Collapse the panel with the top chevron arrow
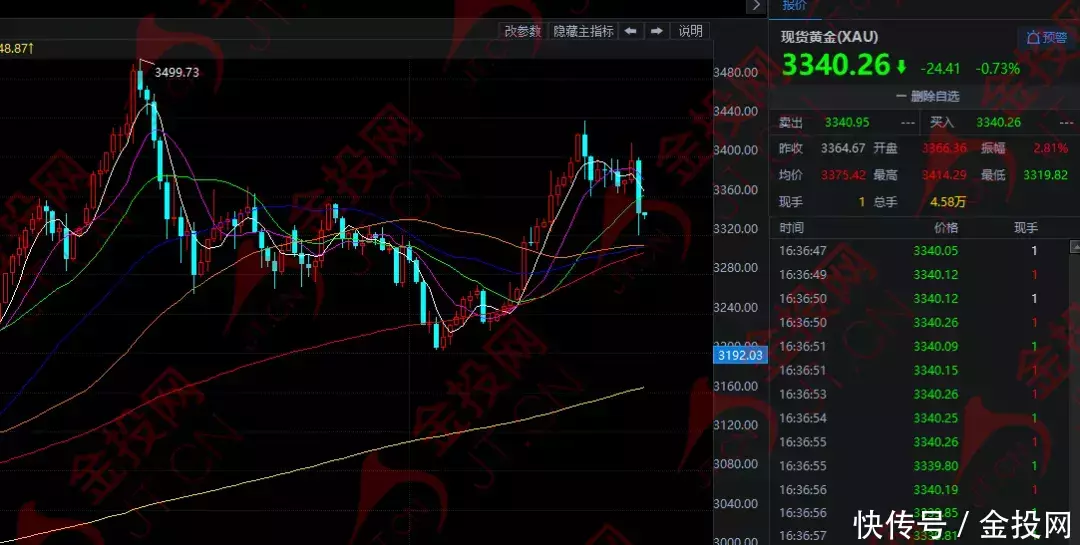The image size is (1080, 545). tap(755, 6)
